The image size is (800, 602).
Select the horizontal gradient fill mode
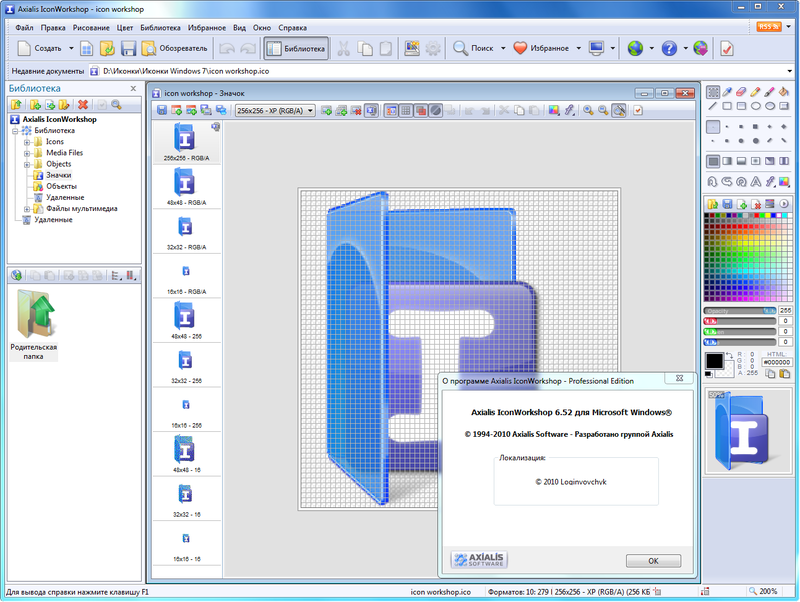click(x=727, y=161)
